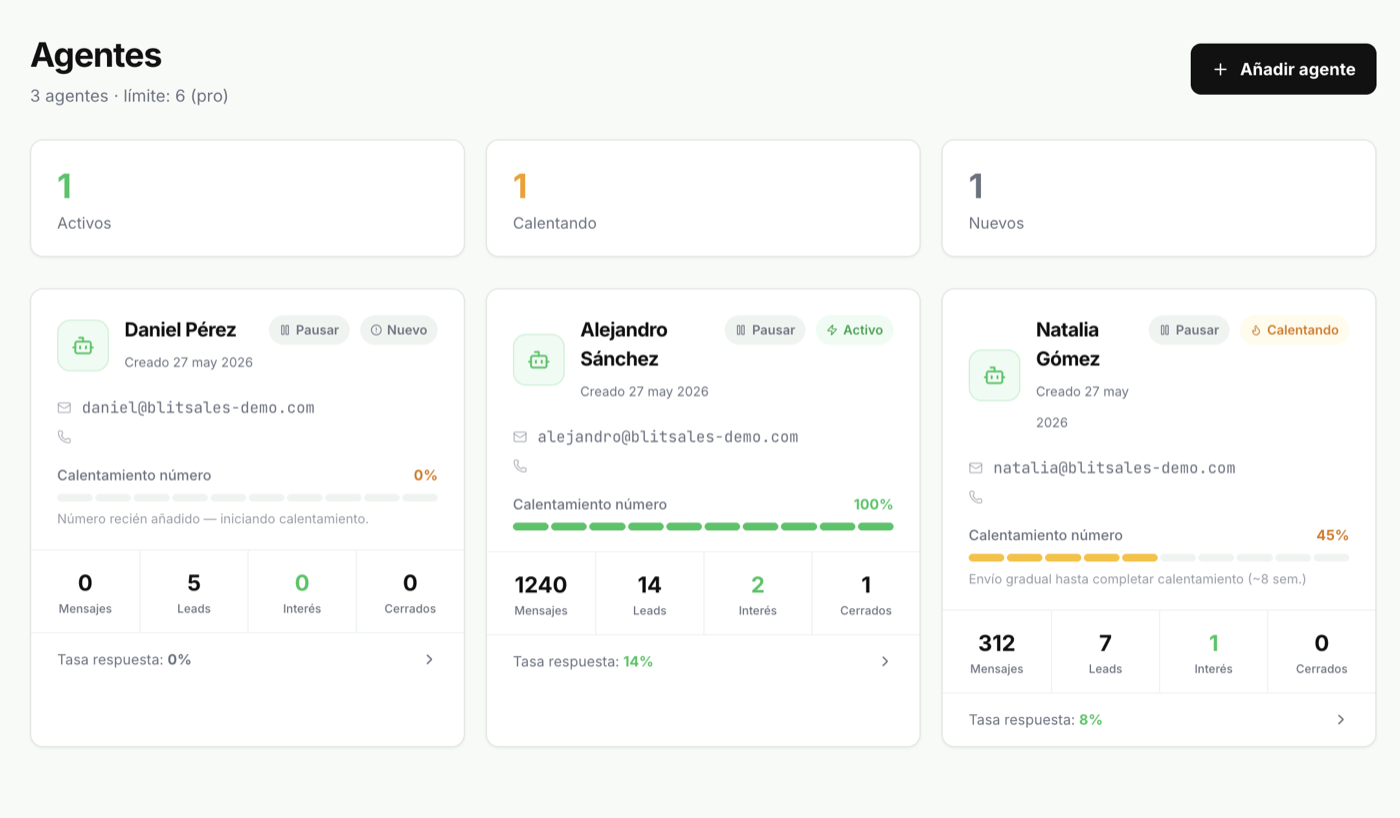Click the 'Número recién añadido' warm-up note
Screen dimensions: 1400x818
(213, 519)
